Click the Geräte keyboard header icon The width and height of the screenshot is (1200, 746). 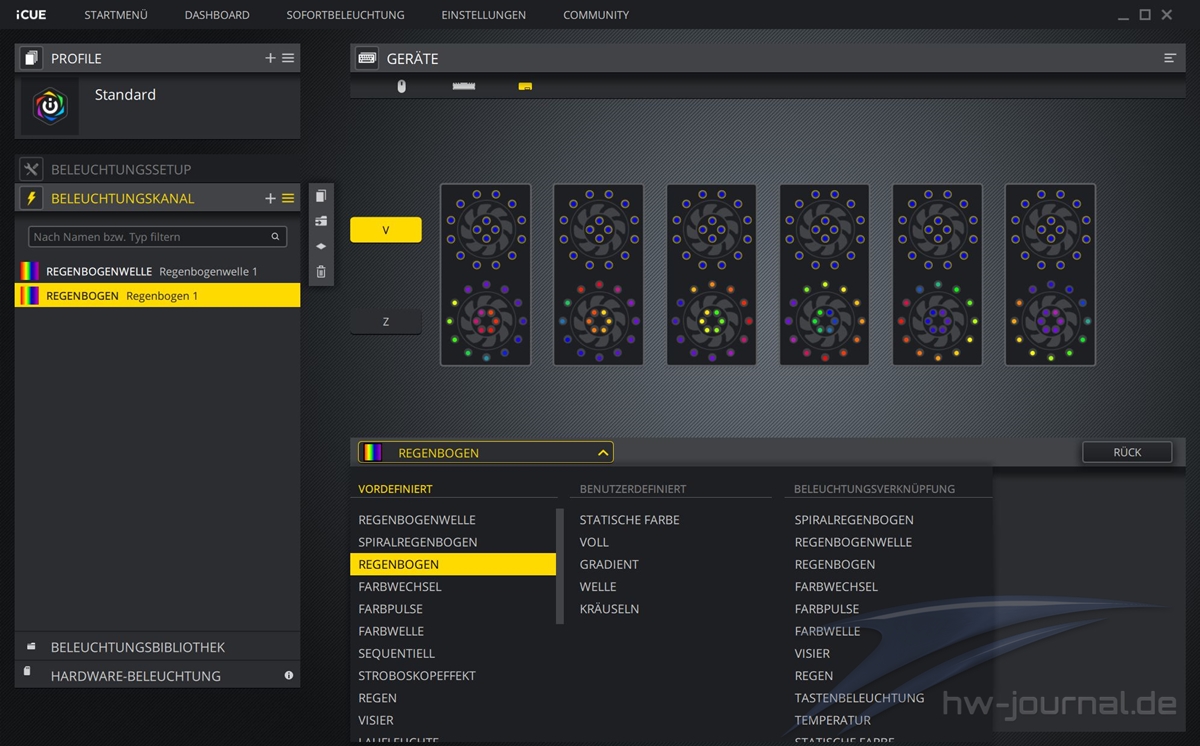pyautogui.click(x=366, y=58)
